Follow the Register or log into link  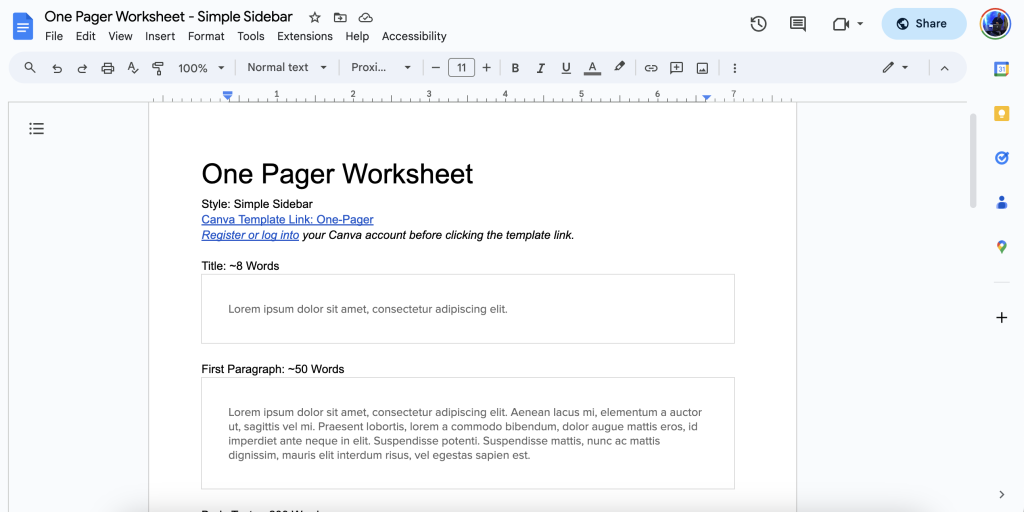pos(250,235)
